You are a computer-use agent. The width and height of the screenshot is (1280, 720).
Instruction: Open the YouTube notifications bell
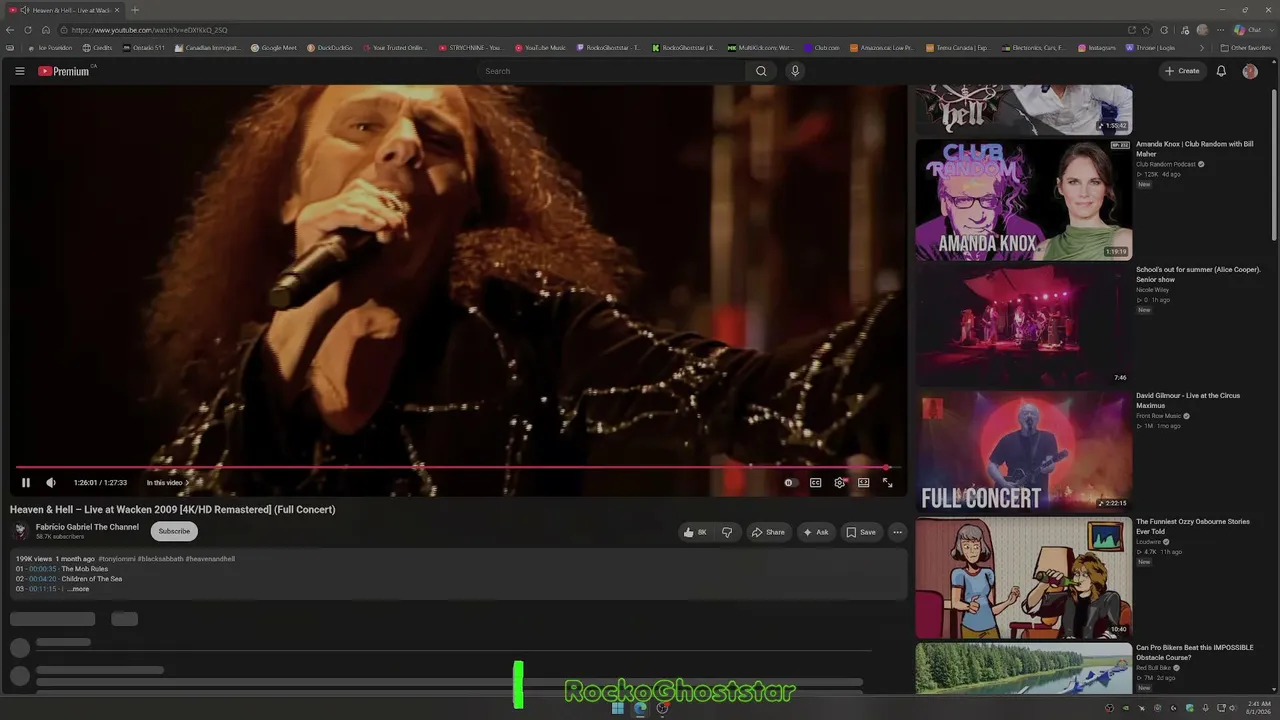coord(1221,71)
